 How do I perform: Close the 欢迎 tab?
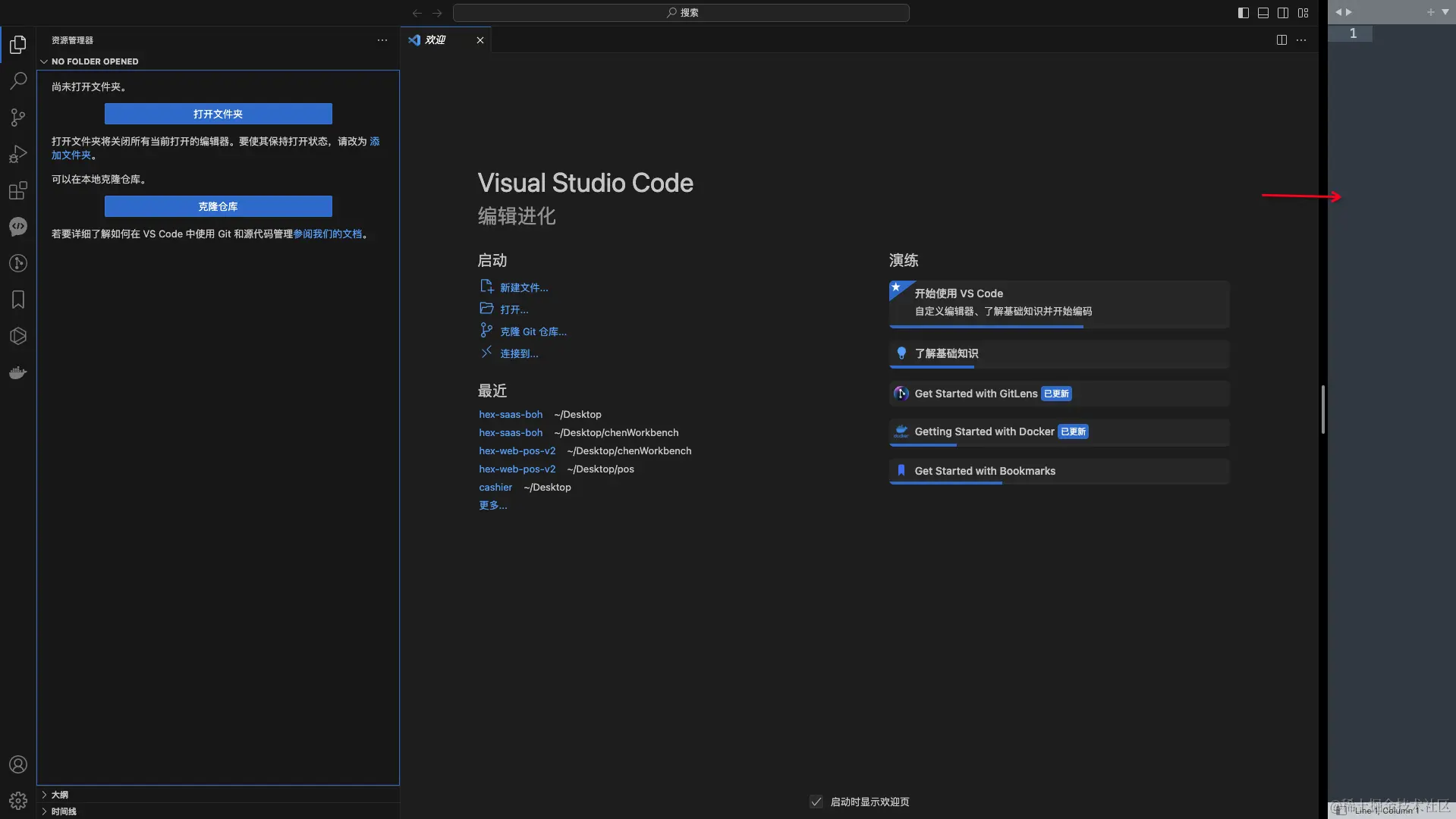(x=480, y=40)
